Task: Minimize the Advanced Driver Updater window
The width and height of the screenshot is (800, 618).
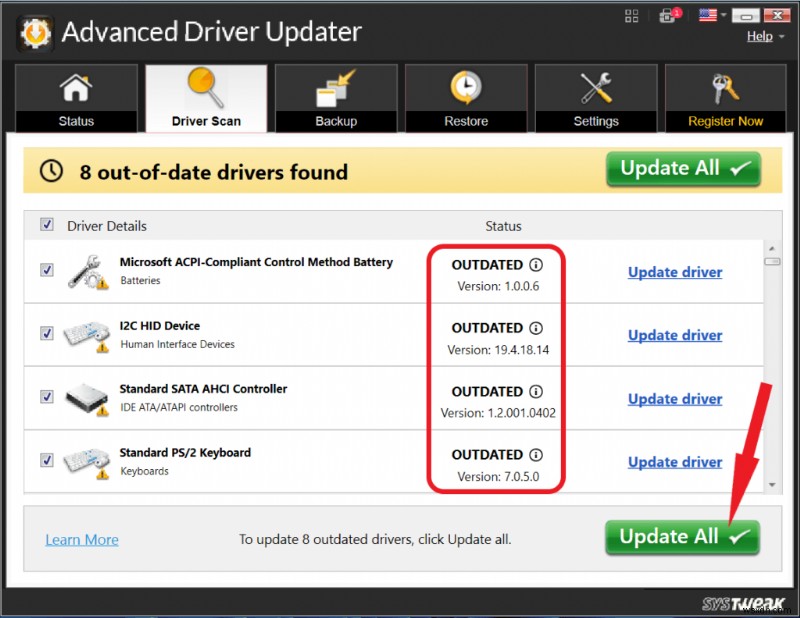Action: click(746, 16)
